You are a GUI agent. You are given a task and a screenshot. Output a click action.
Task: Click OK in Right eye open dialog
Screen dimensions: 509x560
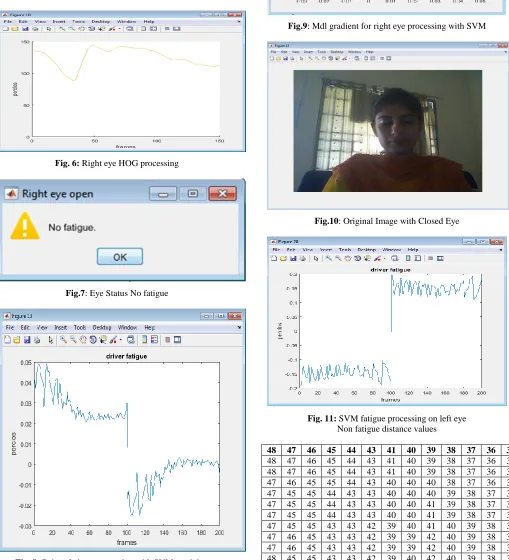point(120,257)
